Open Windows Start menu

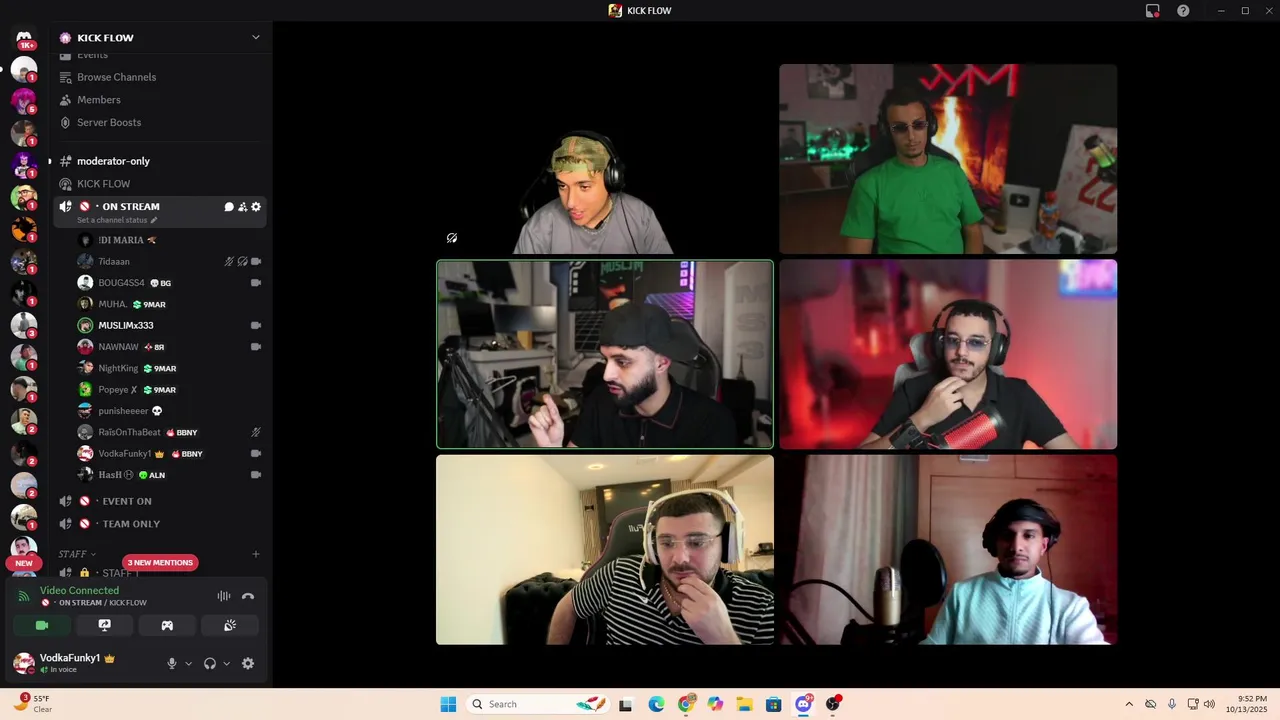point(448,704)
